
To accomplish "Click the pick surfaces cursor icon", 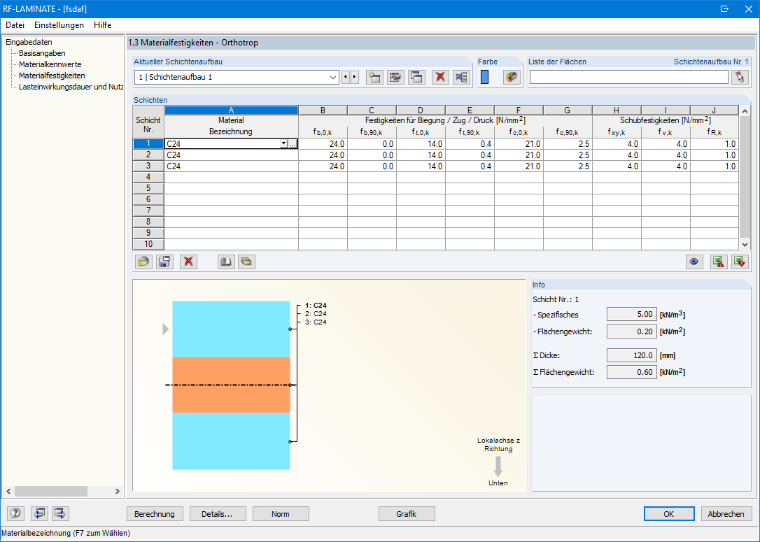I will click(740, 77).
